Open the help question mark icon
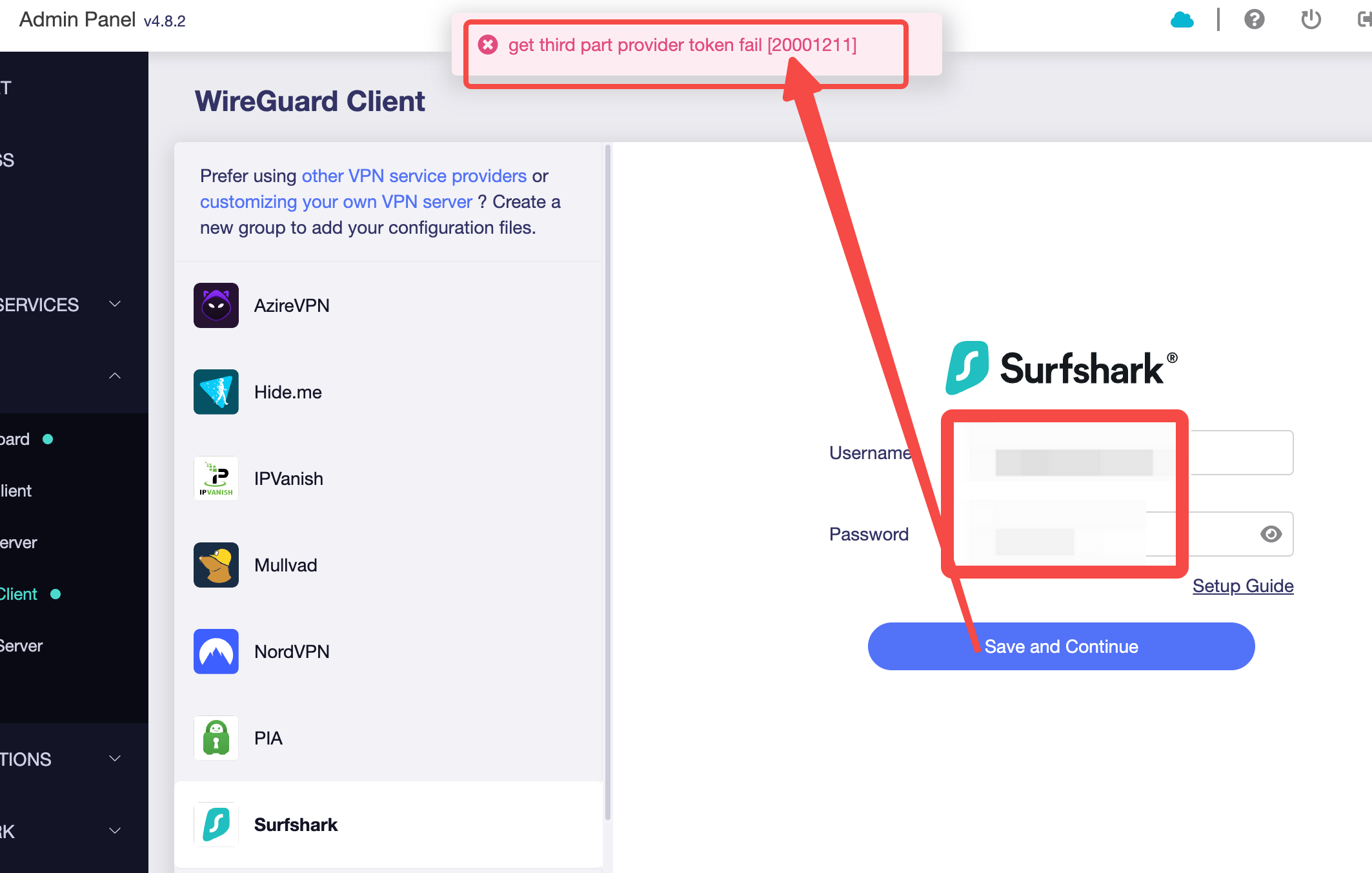This screenshot has width=1372, height=873. [1254, 20]
